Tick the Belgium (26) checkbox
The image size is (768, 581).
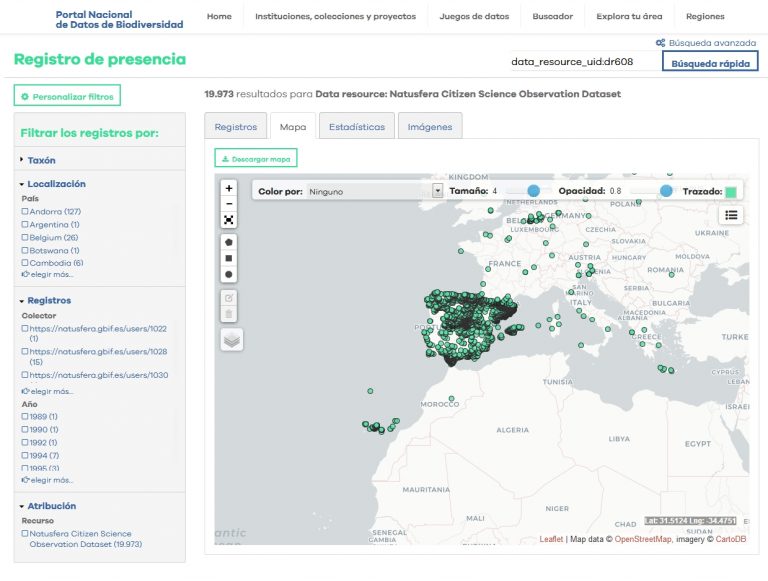click(25, 238)
